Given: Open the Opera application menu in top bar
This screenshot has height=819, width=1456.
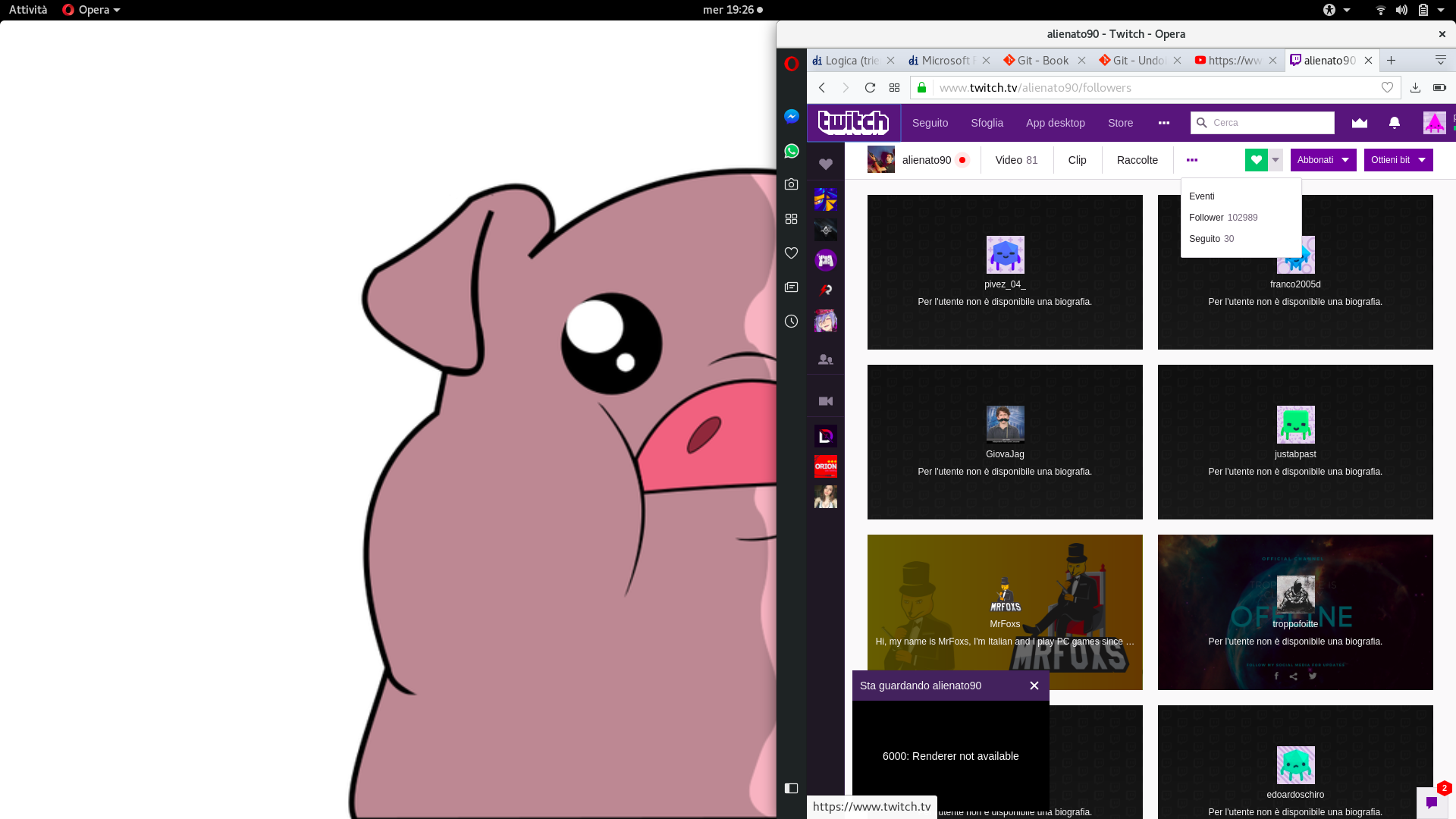Looking at the screenshot, I should [x=91, y=10].
